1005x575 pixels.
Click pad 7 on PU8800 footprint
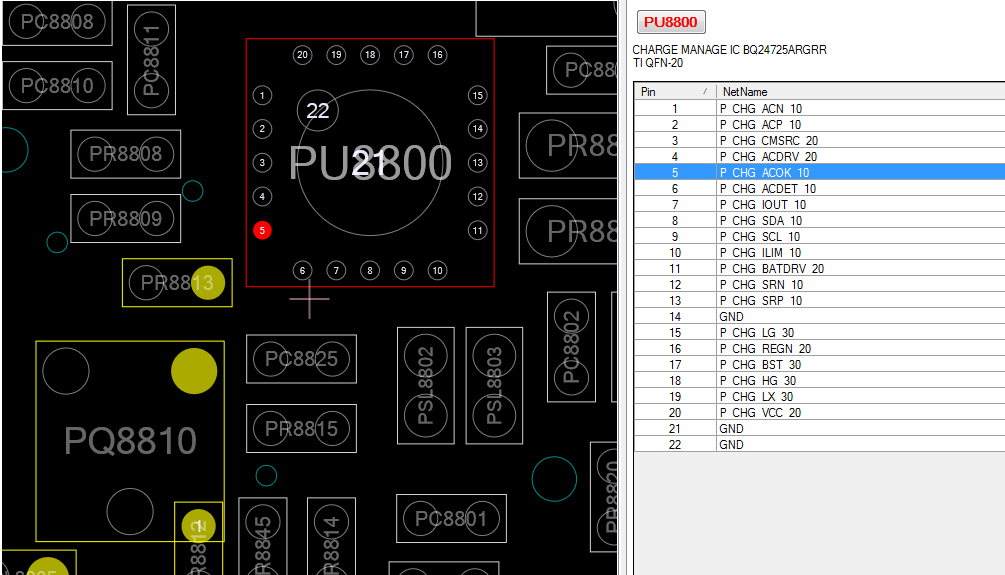[336, 271]
